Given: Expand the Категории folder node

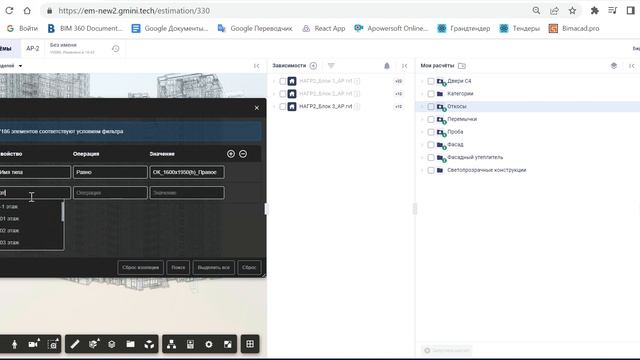Looking at the screenshot, I should click(x=422, y=94).
